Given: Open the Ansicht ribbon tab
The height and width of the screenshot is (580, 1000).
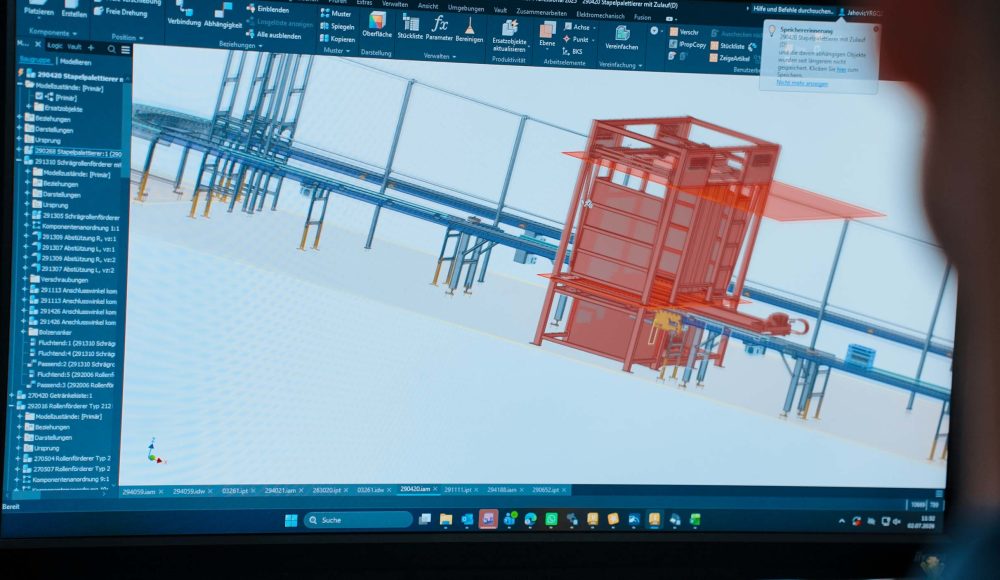Looking at the screenshot, I should click(428, 6).
